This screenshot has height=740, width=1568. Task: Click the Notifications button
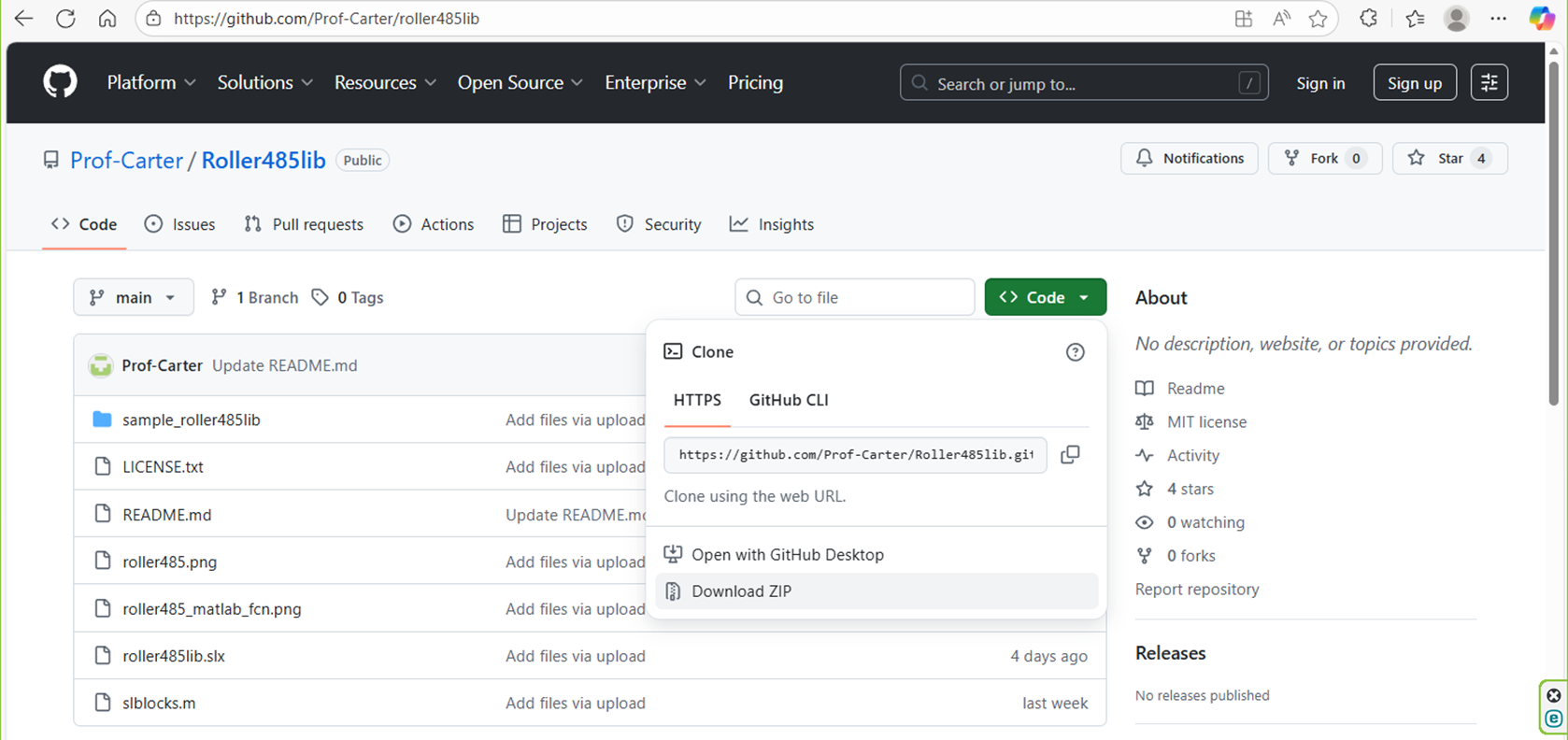tap(1190, 158)
